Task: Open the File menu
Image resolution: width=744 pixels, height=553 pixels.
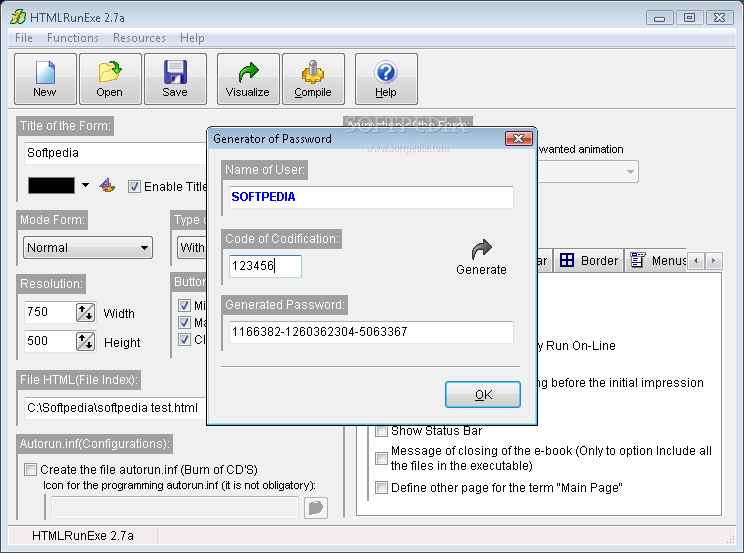Action: point(24,38)
